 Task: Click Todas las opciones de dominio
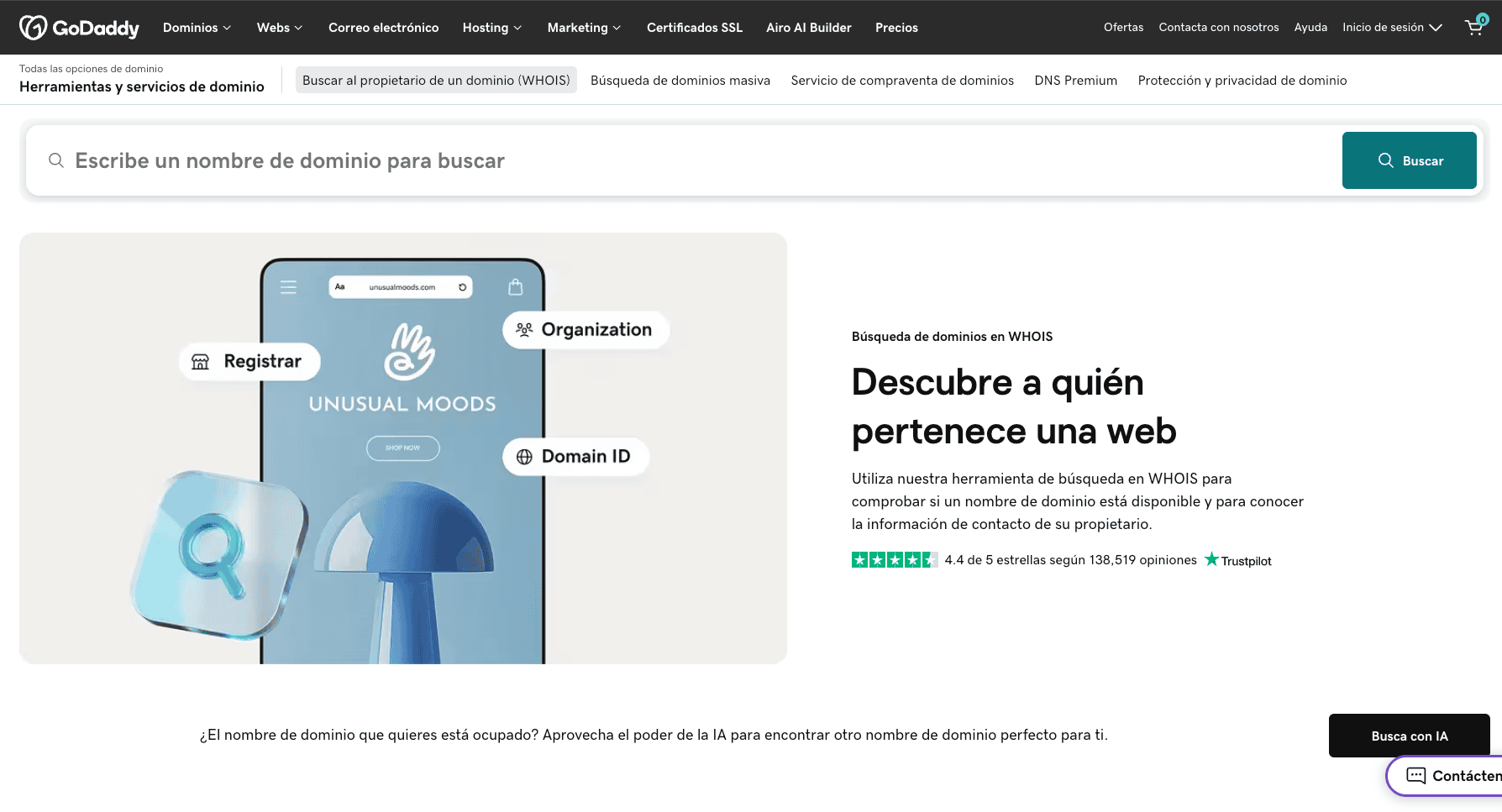click(x=92, y=69)
